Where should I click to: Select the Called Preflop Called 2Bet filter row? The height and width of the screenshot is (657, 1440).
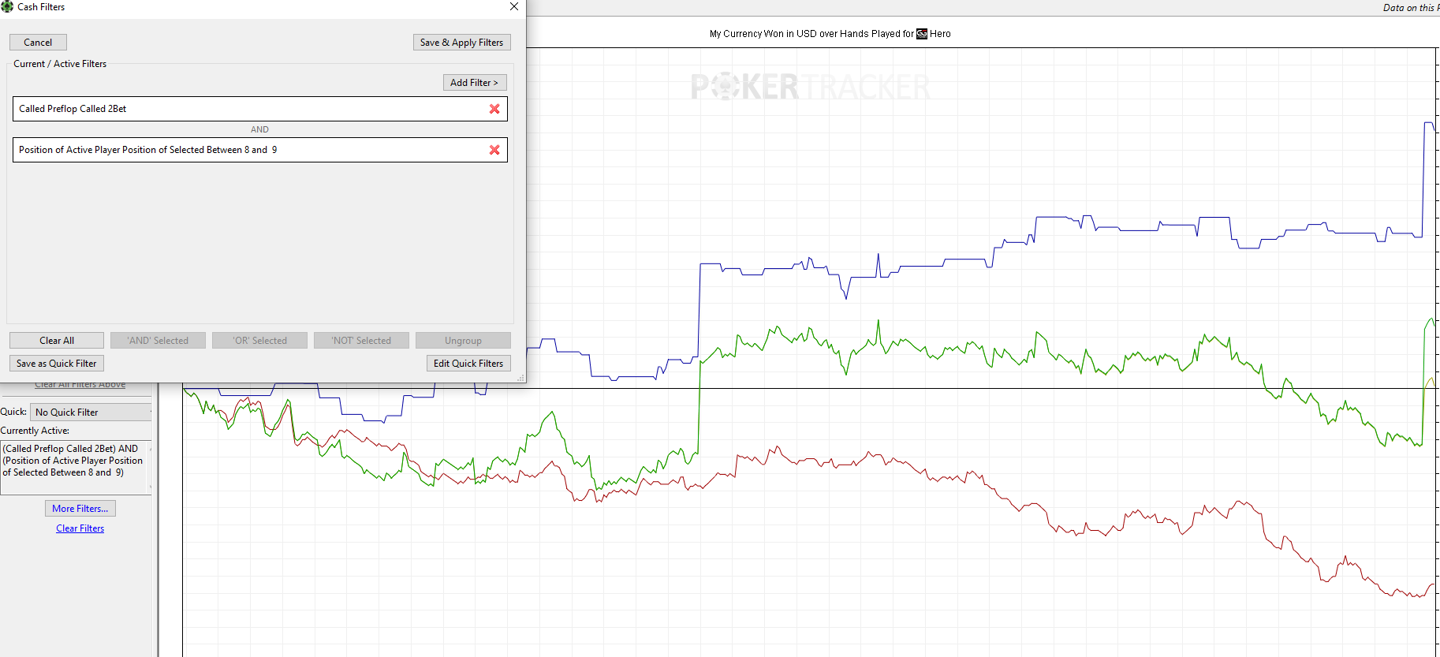click(x=240, y=109)
